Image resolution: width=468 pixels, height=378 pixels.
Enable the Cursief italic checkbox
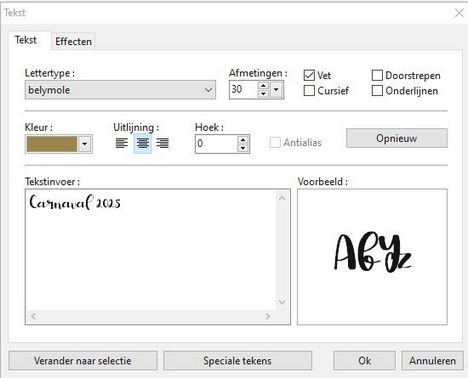click(309, 91)
